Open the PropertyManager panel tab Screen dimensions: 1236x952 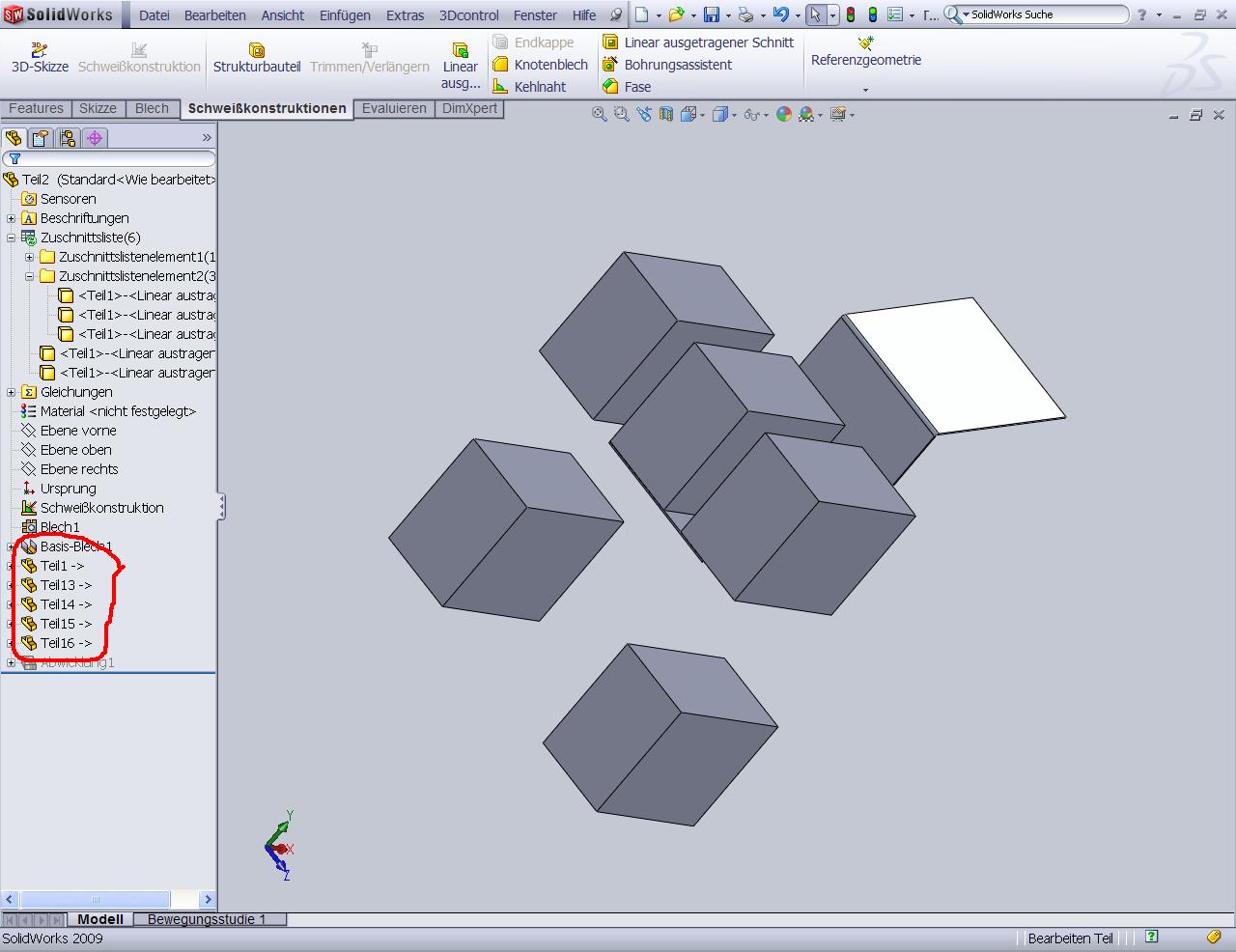coord(41,138)
